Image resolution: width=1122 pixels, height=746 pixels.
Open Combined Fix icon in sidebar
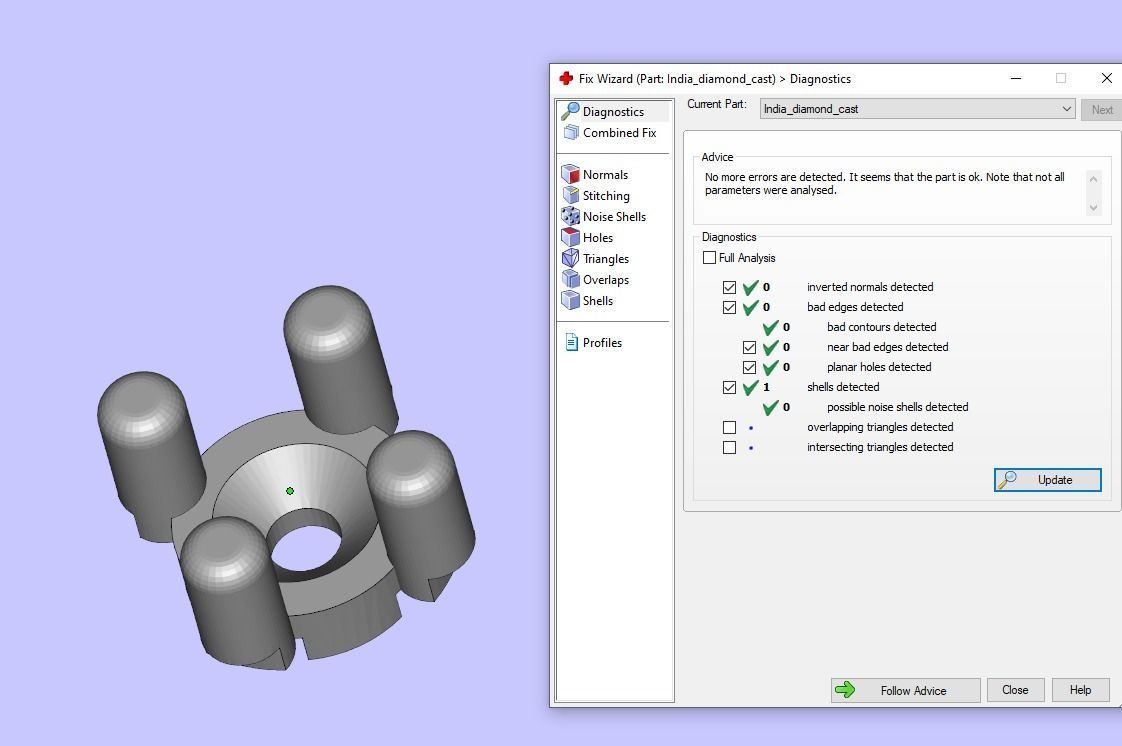(571, 132)
